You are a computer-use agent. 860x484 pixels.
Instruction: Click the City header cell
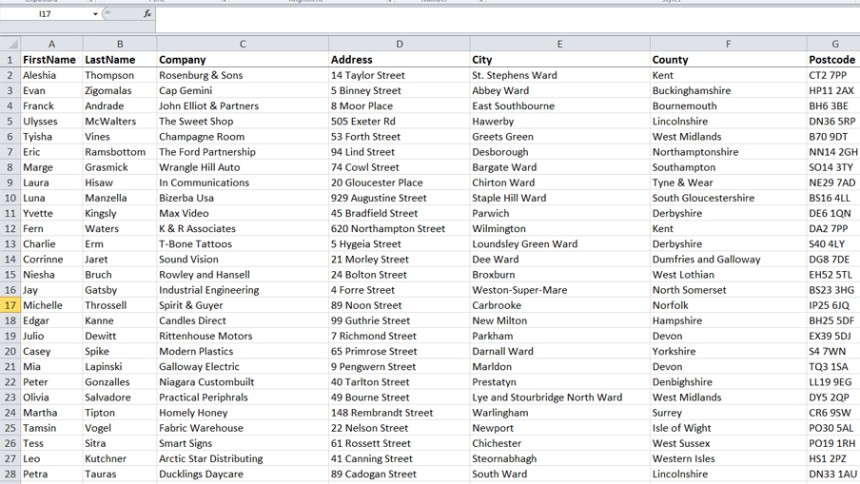pos(560,59)
